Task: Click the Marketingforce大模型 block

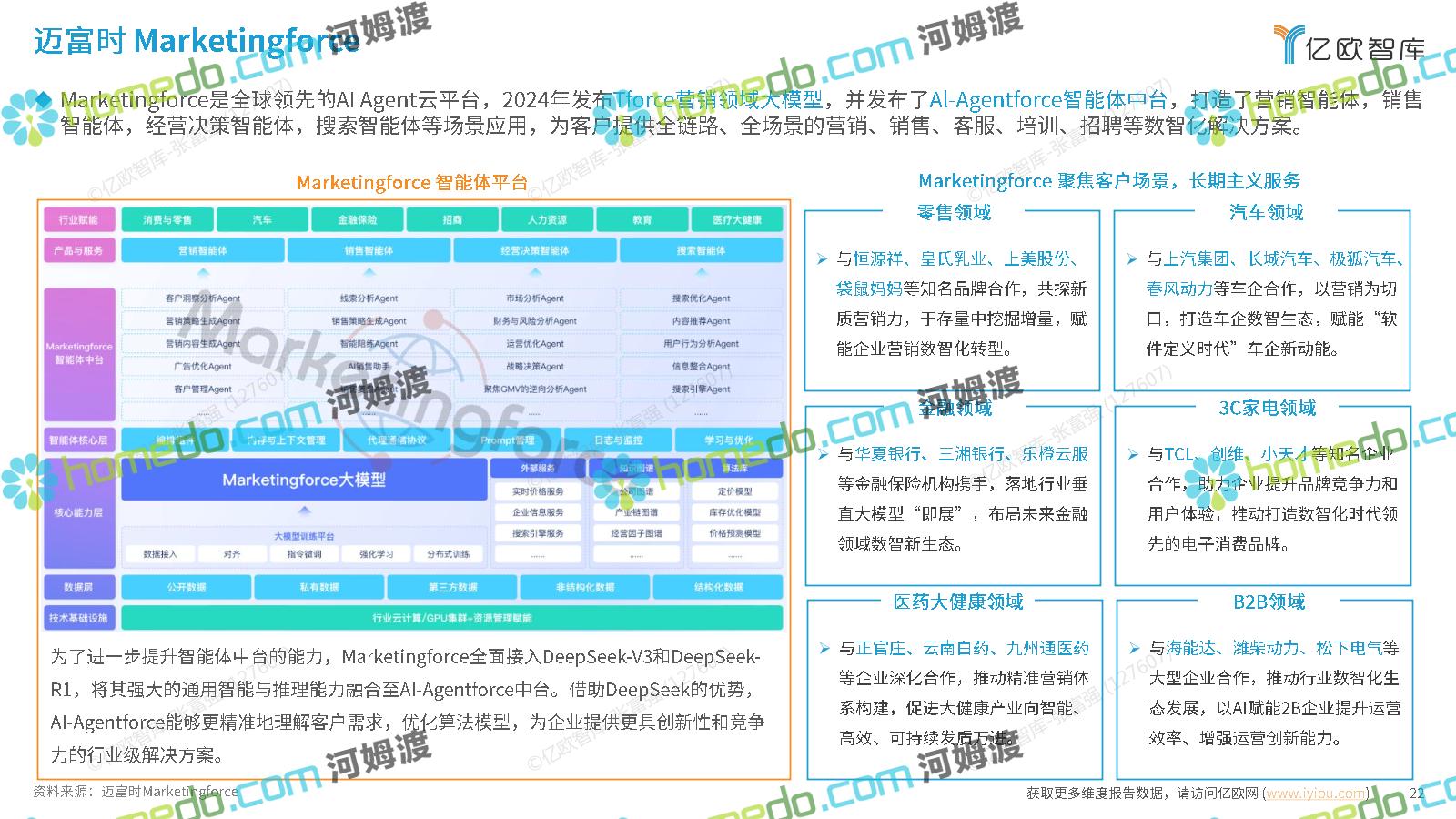Action: click(304, 480)
